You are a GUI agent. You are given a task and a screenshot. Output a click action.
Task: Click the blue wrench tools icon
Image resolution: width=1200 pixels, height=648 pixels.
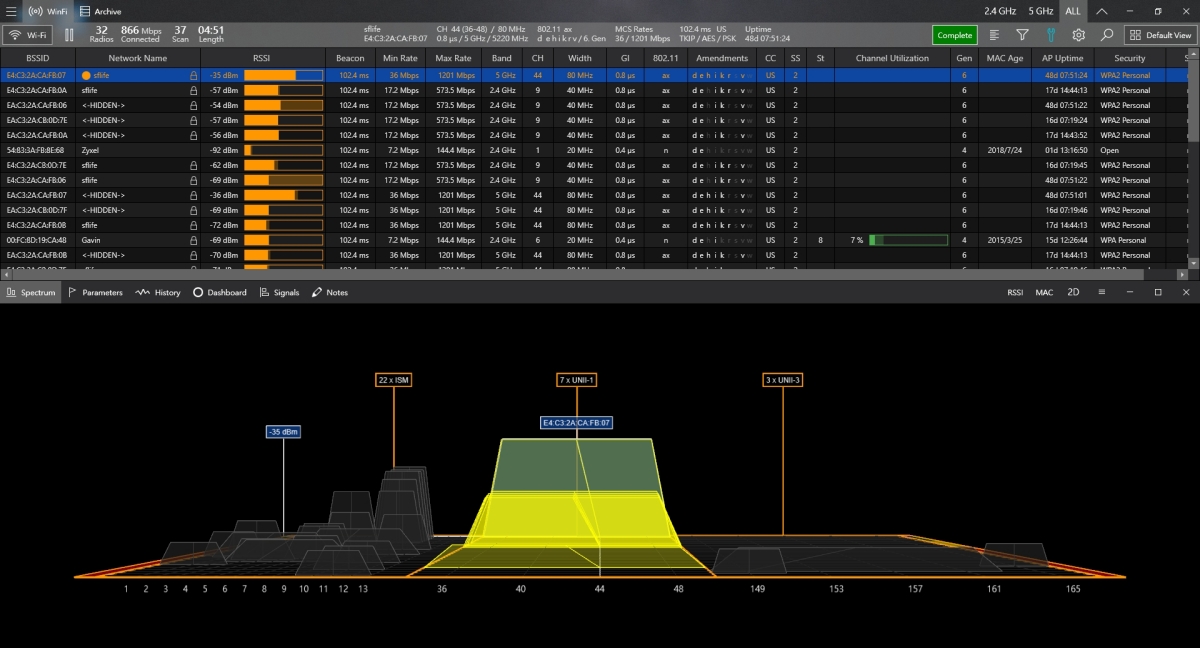[x=1051, y=34]
